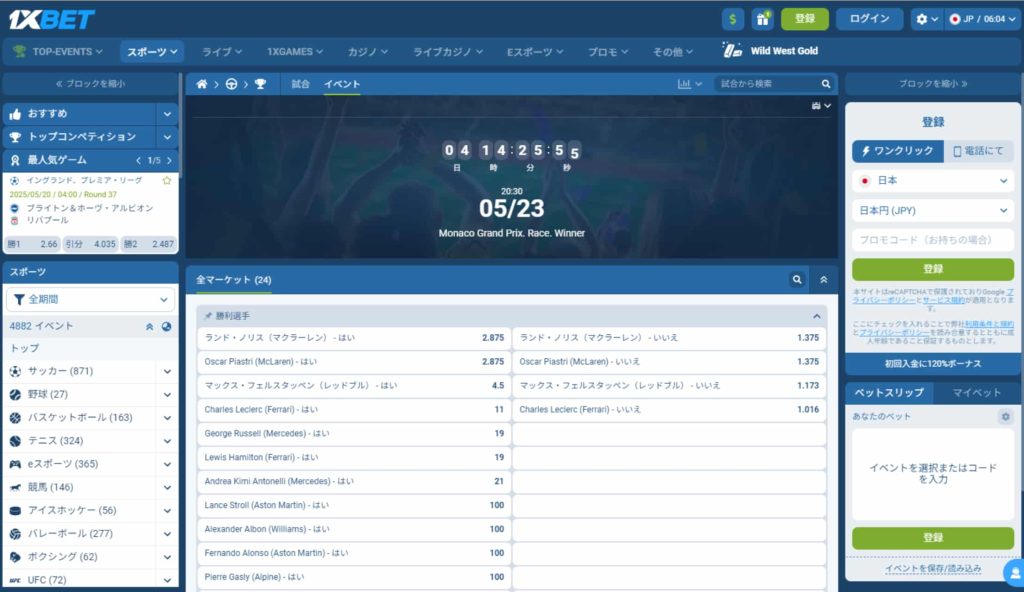This screenshot has height=592, width=1024.
Task: Click the globe icon beside 4882 イベント
Action: (167, 326)
